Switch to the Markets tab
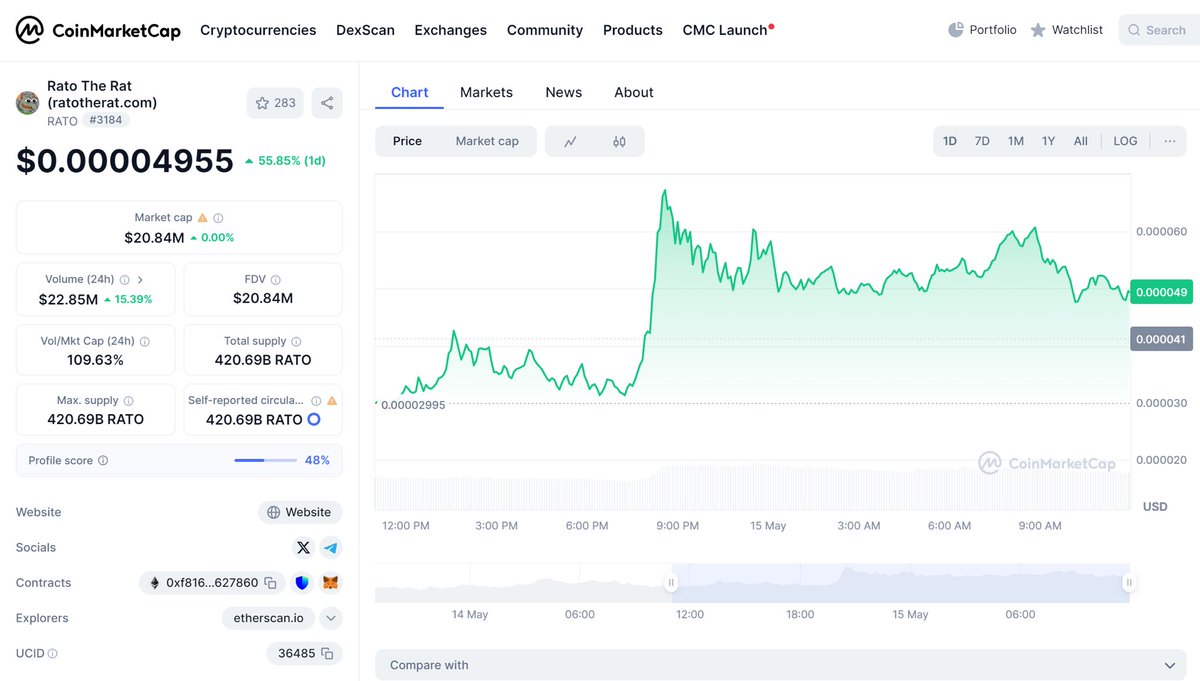The height and width of the screenshot is (681, 1200). [486, 92]
